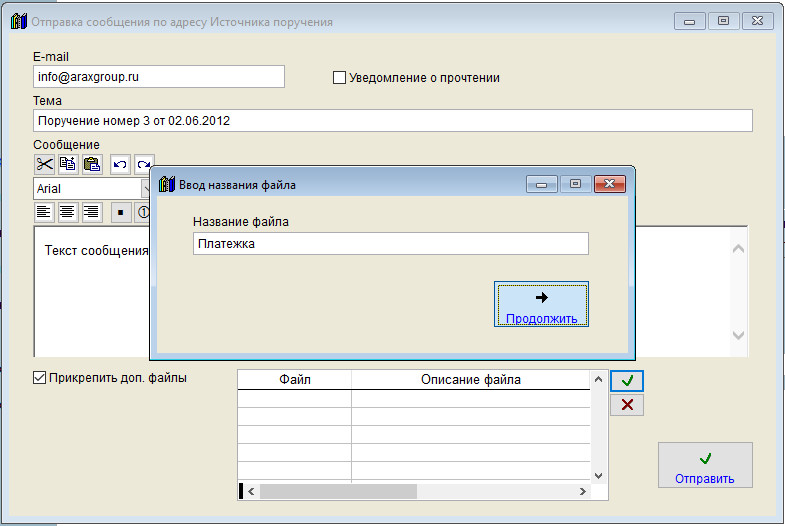
Task: Click red X to remove attached file
Action: pos(627,405)
